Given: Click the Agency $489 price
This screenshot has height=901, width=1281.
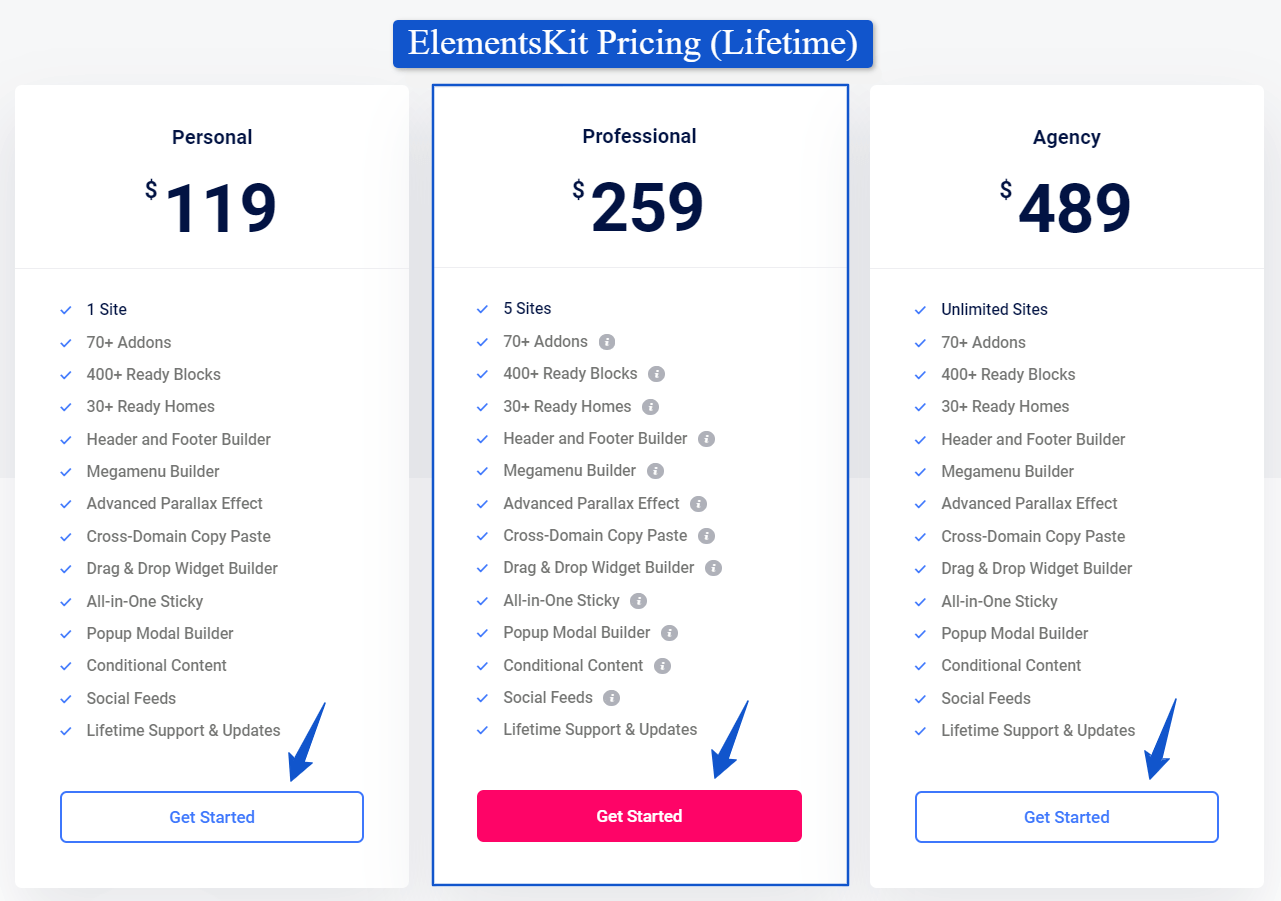Looking at the screenshot, I should [1066, 209].
